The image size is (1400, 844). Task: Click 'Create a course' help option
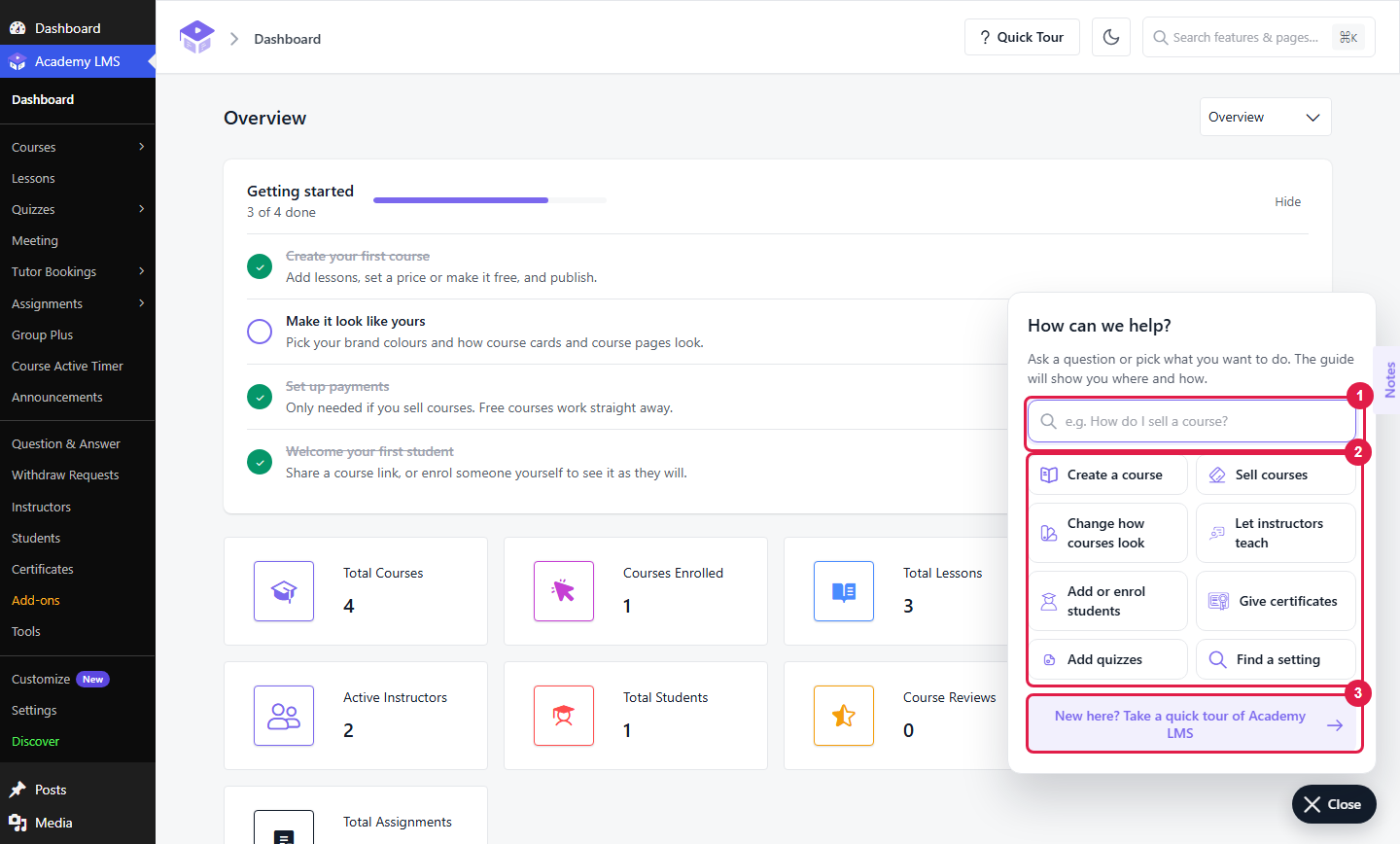point(1108,475)
